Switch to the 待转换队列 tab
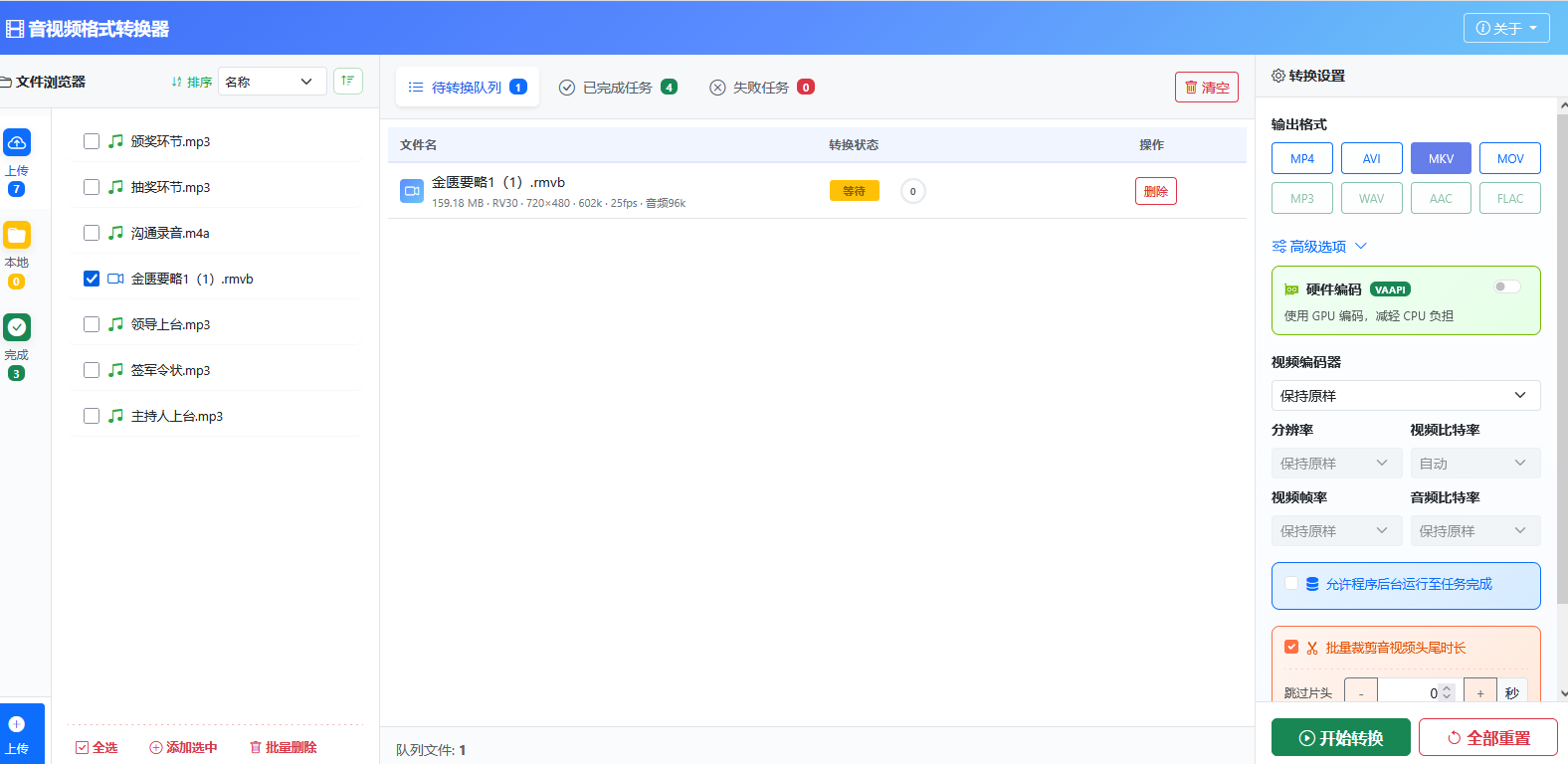Screen dimensions: 1568x764 (468, 87)
